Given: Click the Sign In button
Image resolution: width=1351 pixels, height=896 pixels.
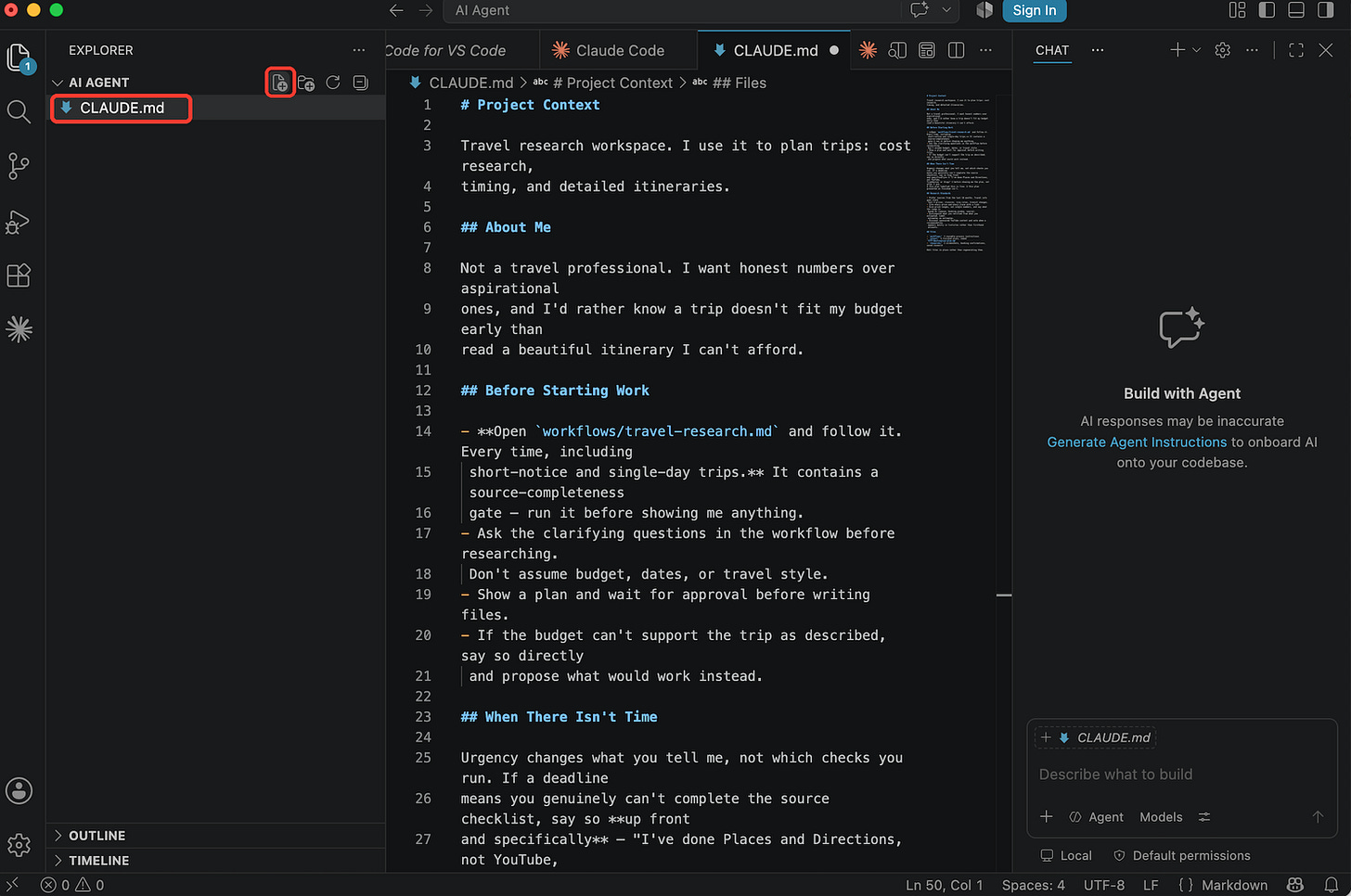Looking at the screenshot, I should click(1035, 10).
